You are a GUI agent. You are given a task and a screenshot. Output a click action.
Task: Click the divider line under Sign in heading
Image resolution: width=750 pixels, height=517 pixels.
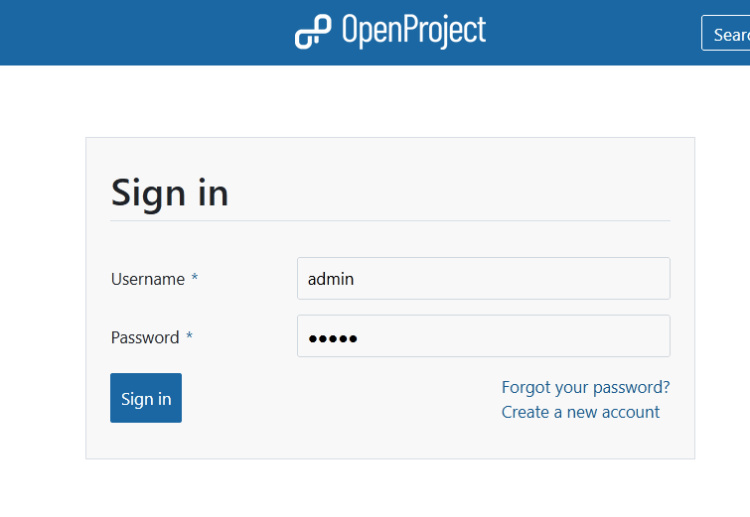point(390,220)
